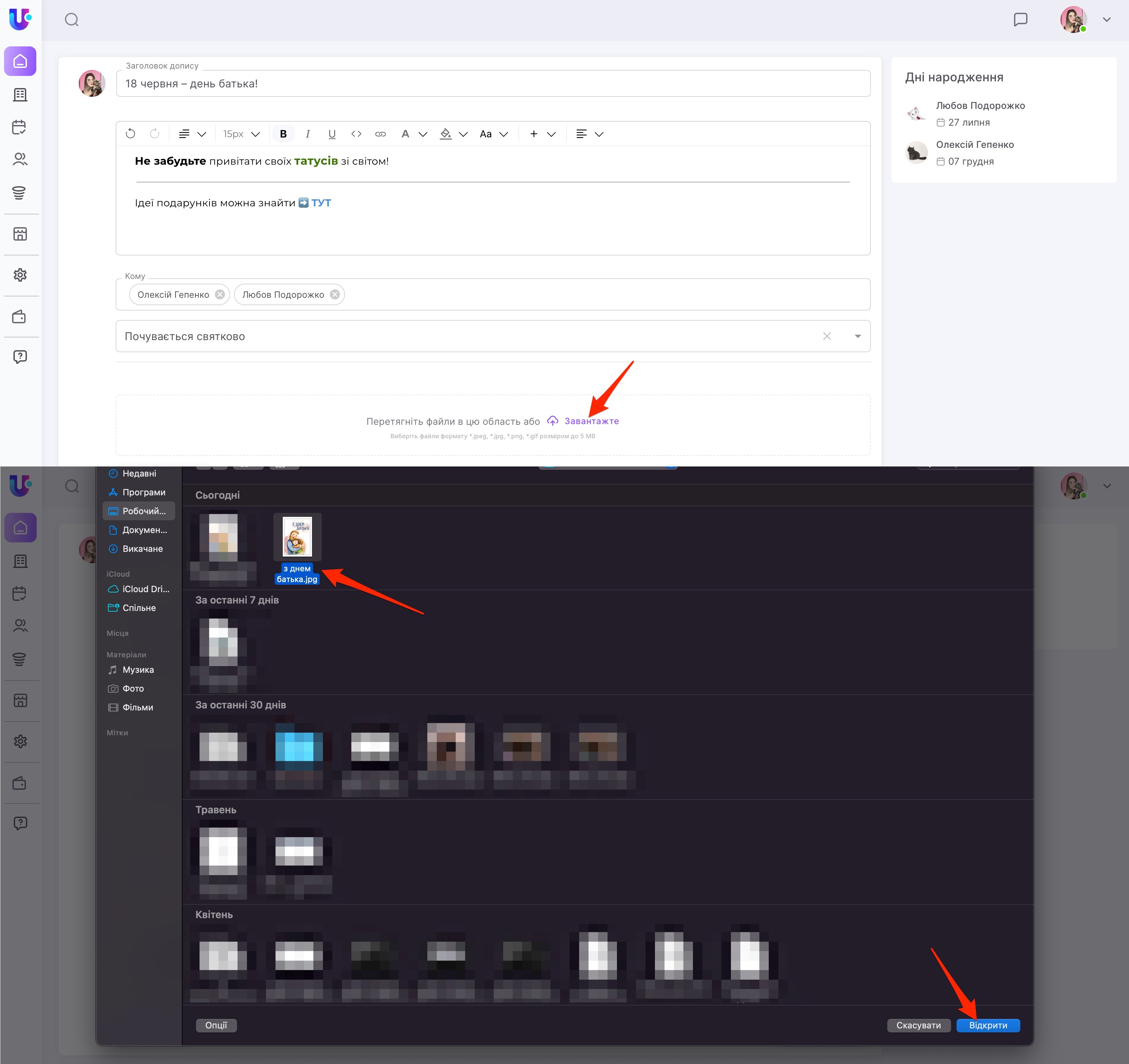Insert a hyperlink using link icon

(x=381, y=134)
